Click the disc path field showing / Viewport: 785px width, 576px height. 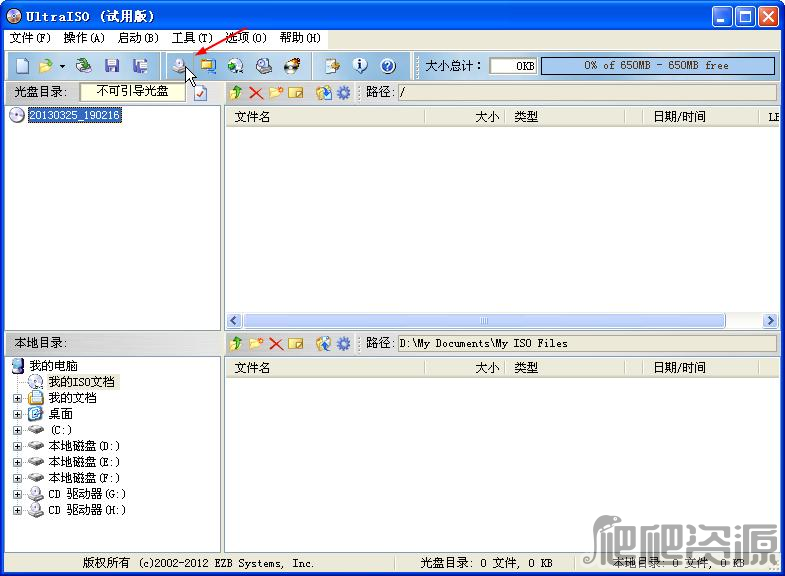tap(587, 92)
